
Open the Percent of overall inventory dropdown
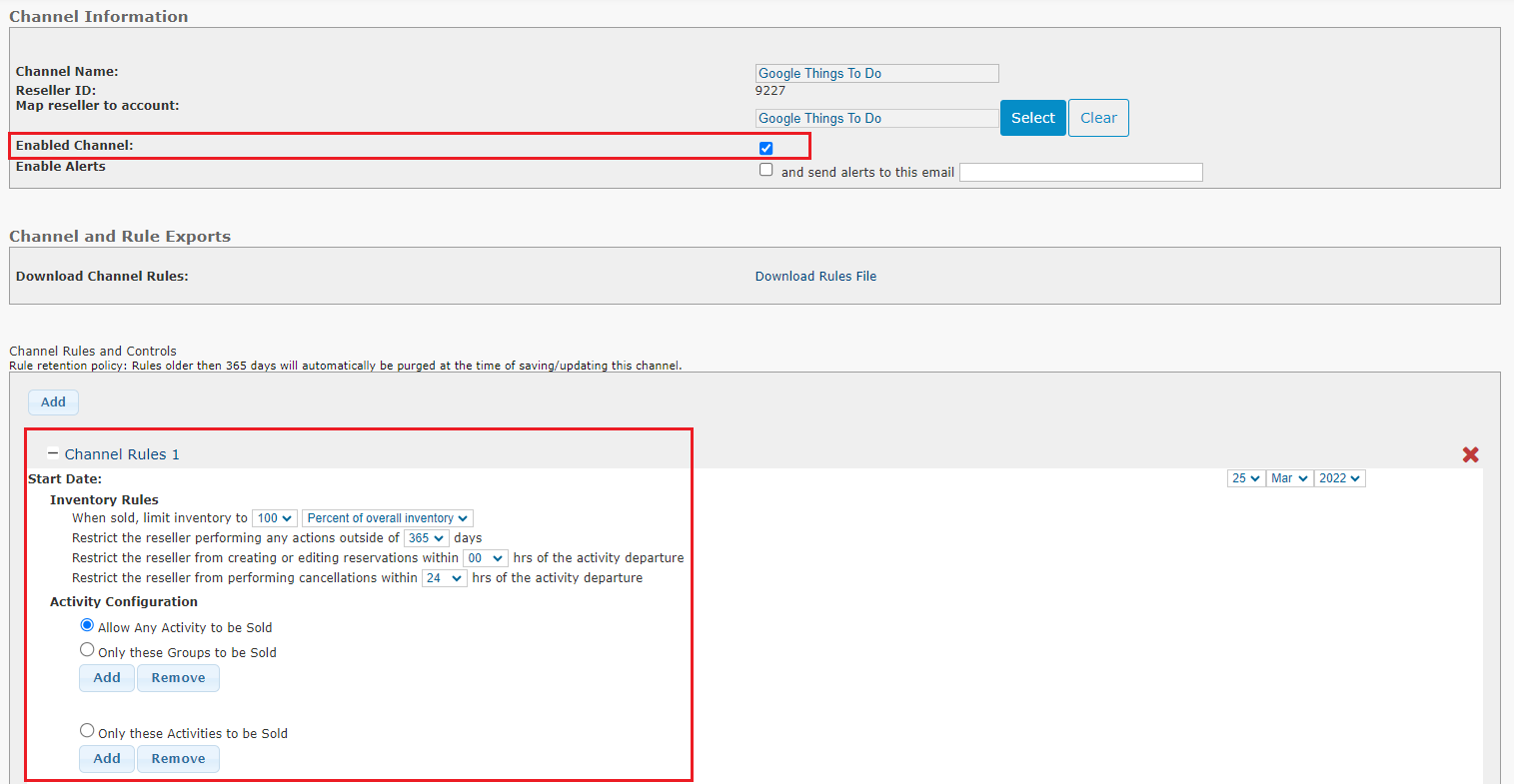(x=387, y=517)
